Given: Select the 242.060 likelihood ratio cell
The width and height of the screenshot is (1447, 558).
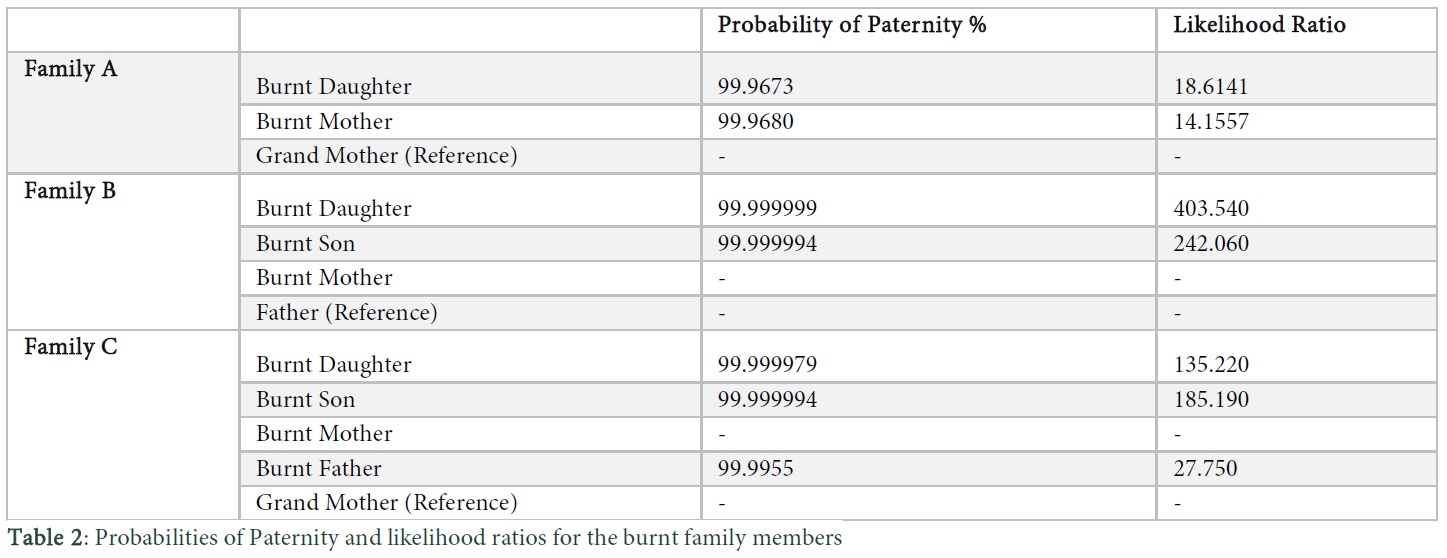Looking at the screenshot, I should (1211, 244).
